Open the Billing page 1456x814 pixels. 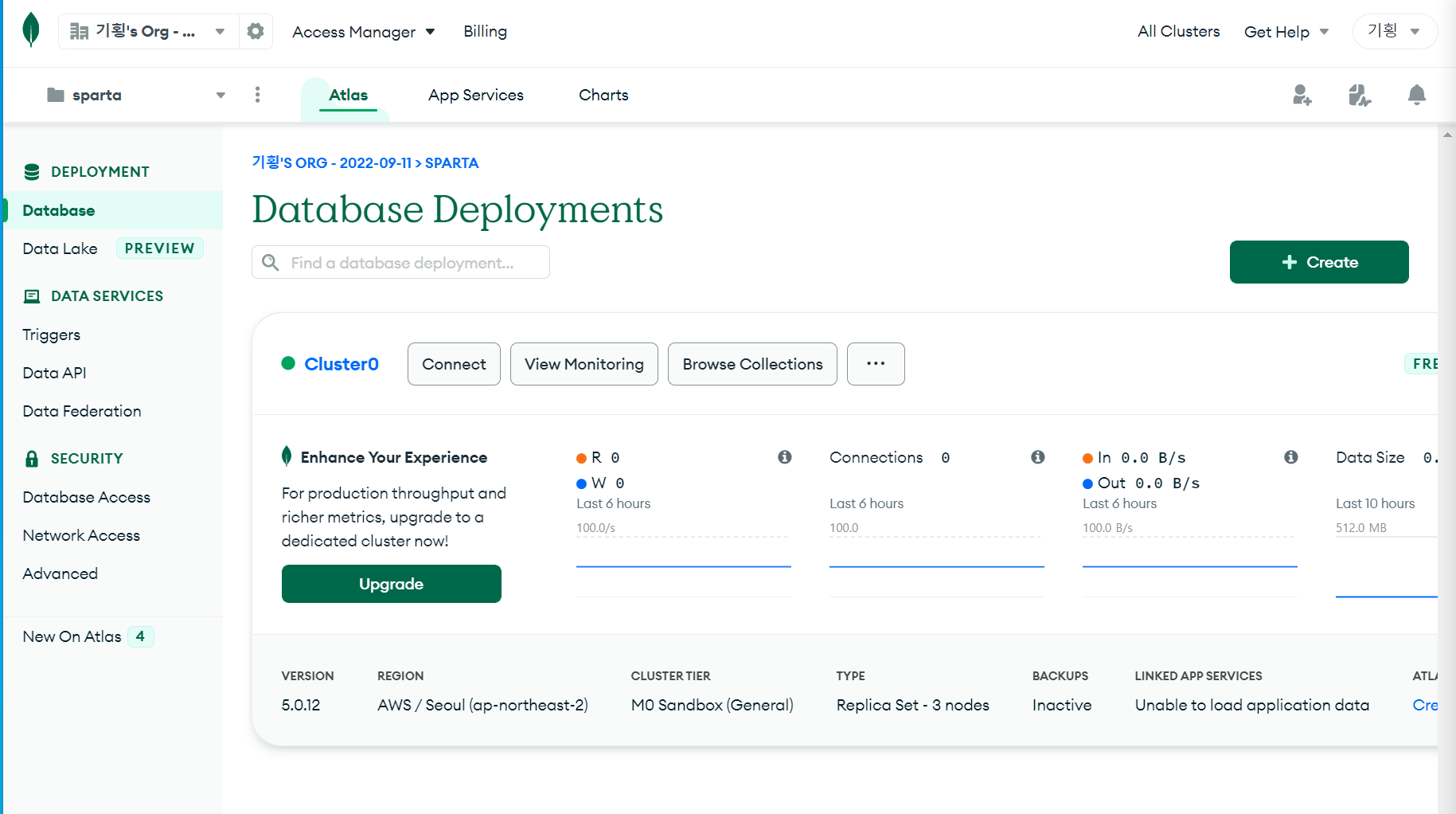[486, 31]
